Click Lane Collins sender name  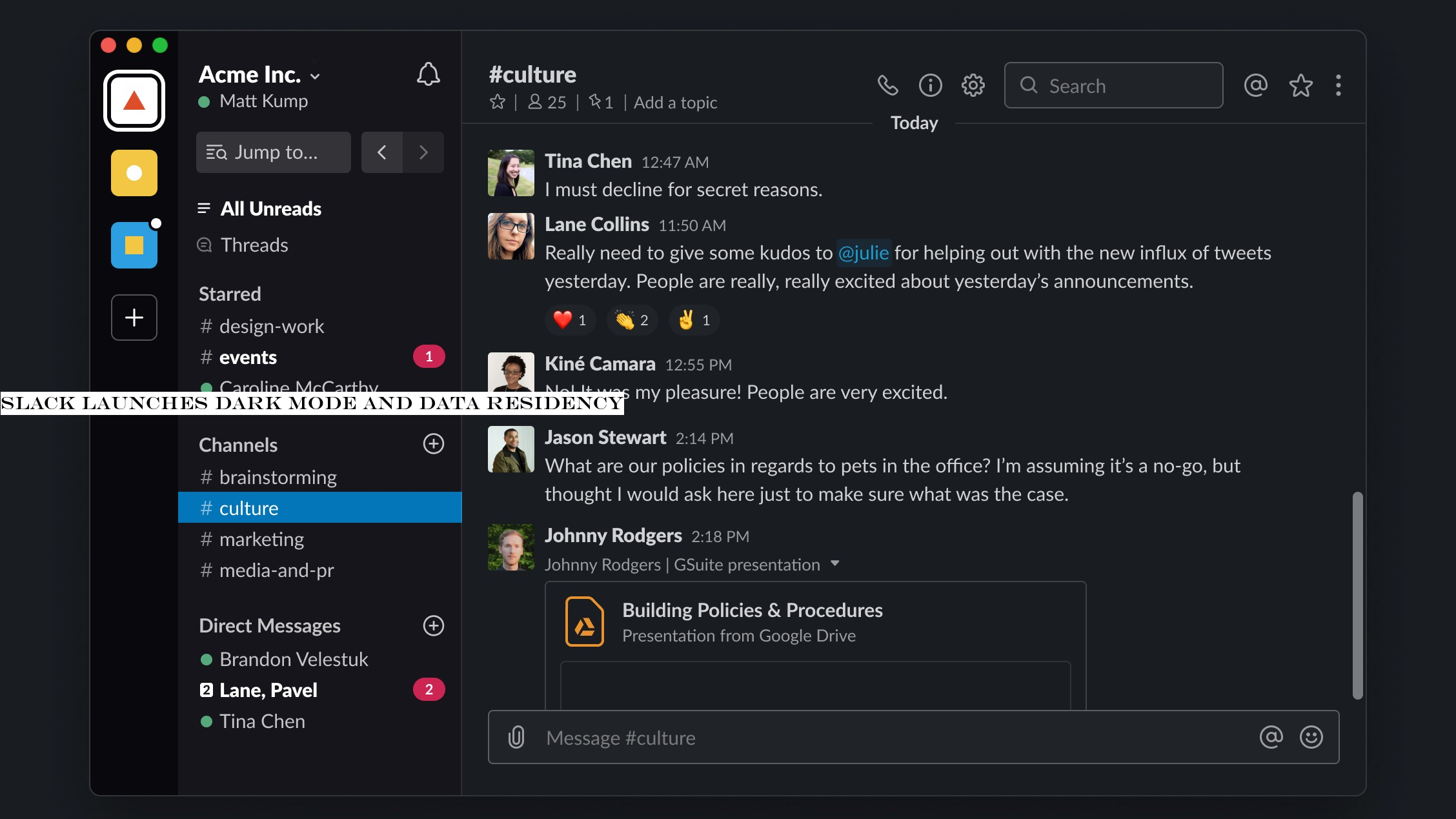pyautogui.click(x=597, y=224)
